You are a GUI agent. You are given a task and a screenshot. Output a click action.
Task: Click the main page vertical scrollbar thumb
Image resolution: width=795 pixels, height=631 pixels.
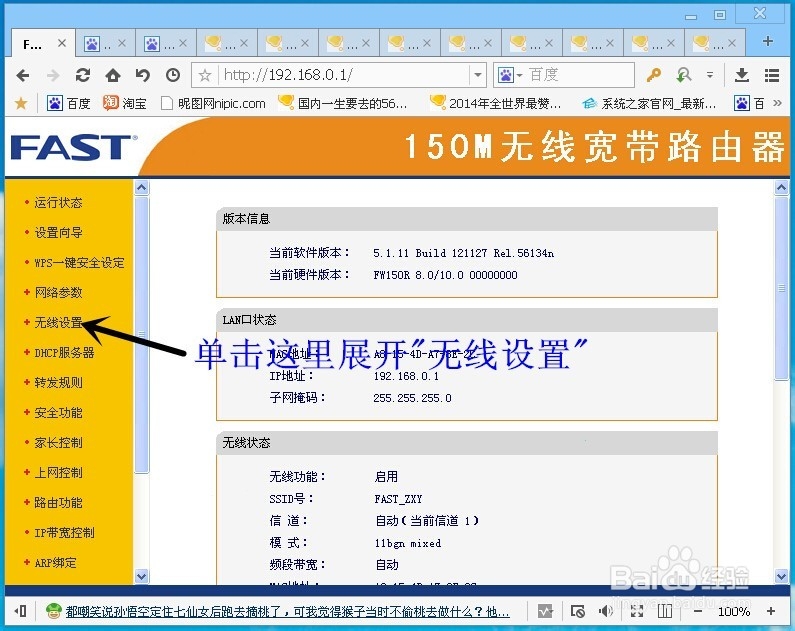coord(781,288)
